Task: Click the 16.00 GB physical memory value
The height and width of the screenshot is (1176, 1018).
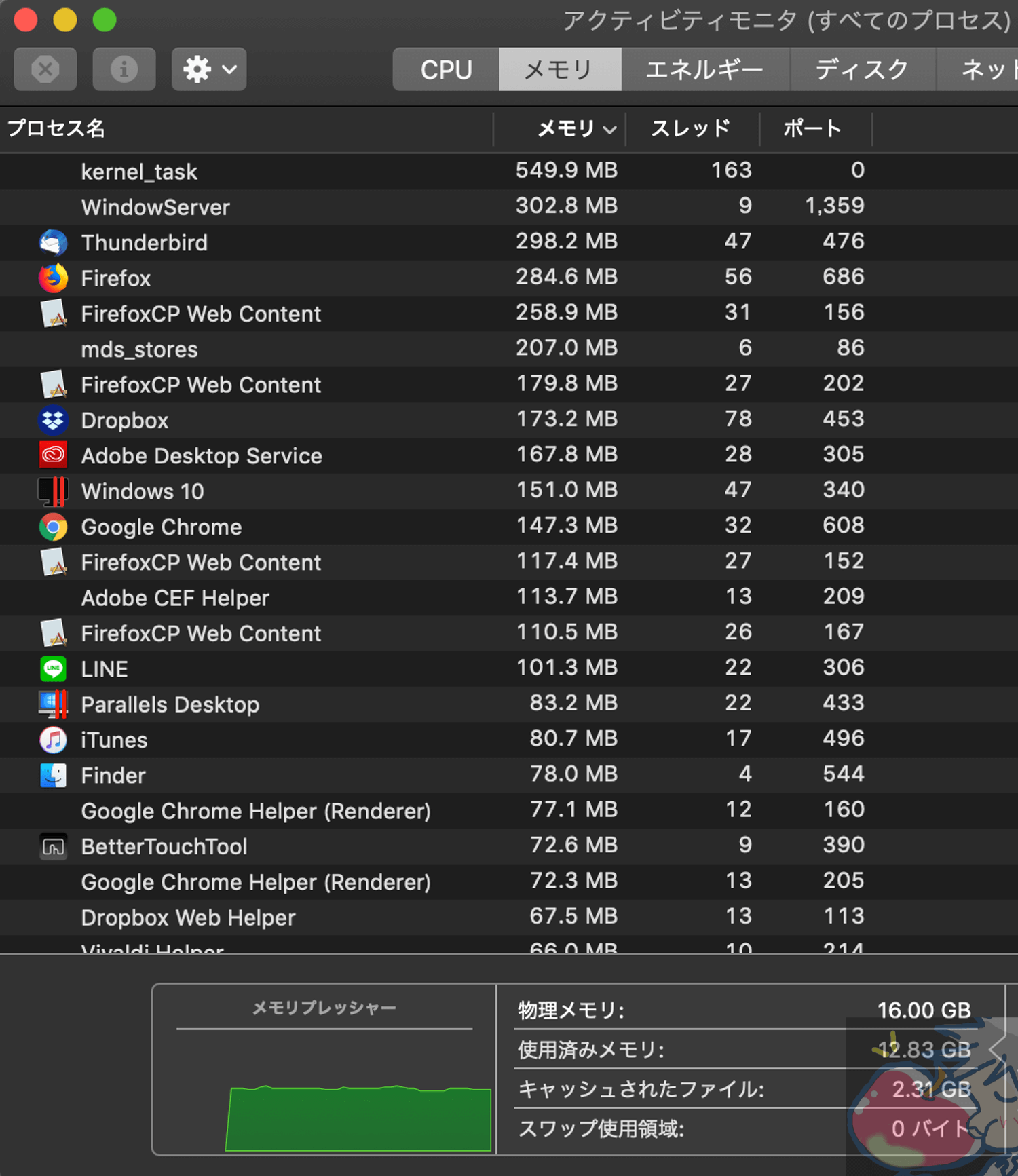Action: coord(924,1010)
